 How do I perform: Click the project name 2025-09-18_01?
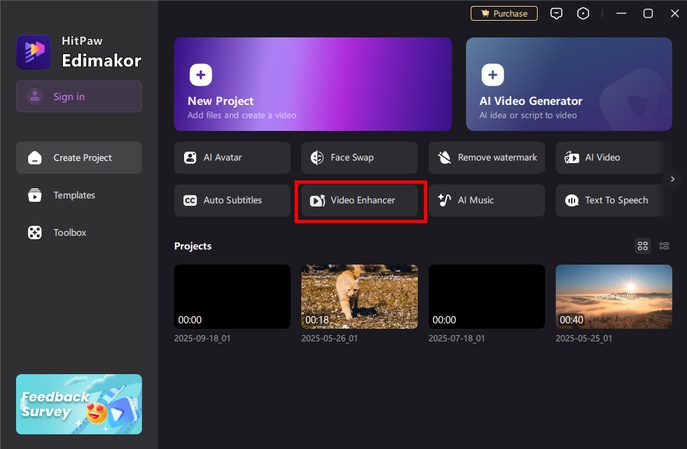(x=202, y=339)
